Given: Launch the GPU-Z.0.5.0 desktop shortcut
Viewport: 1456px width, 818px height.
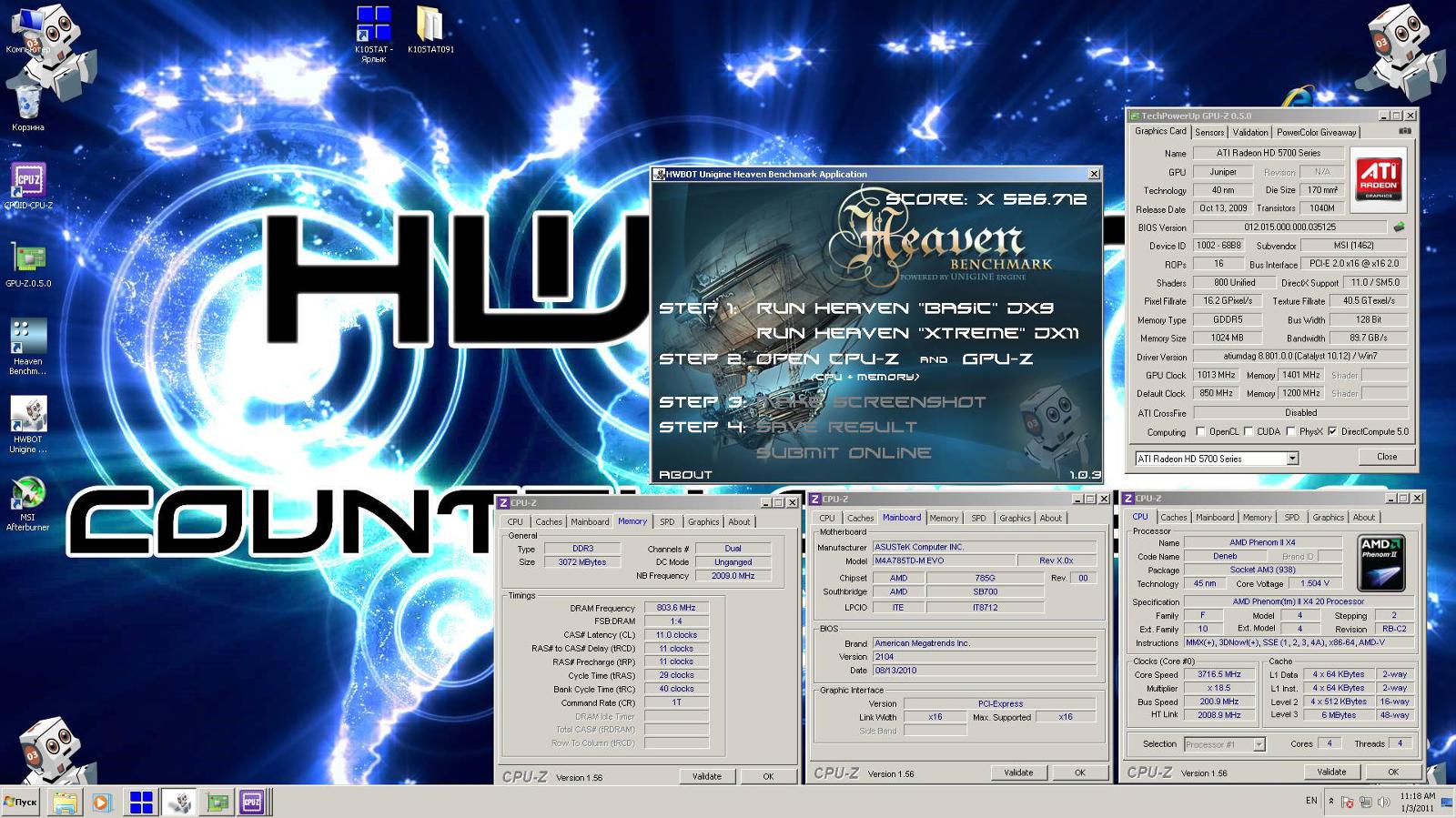Looking at the screenshot, I should pyautogui.click(x=28, y=264).
